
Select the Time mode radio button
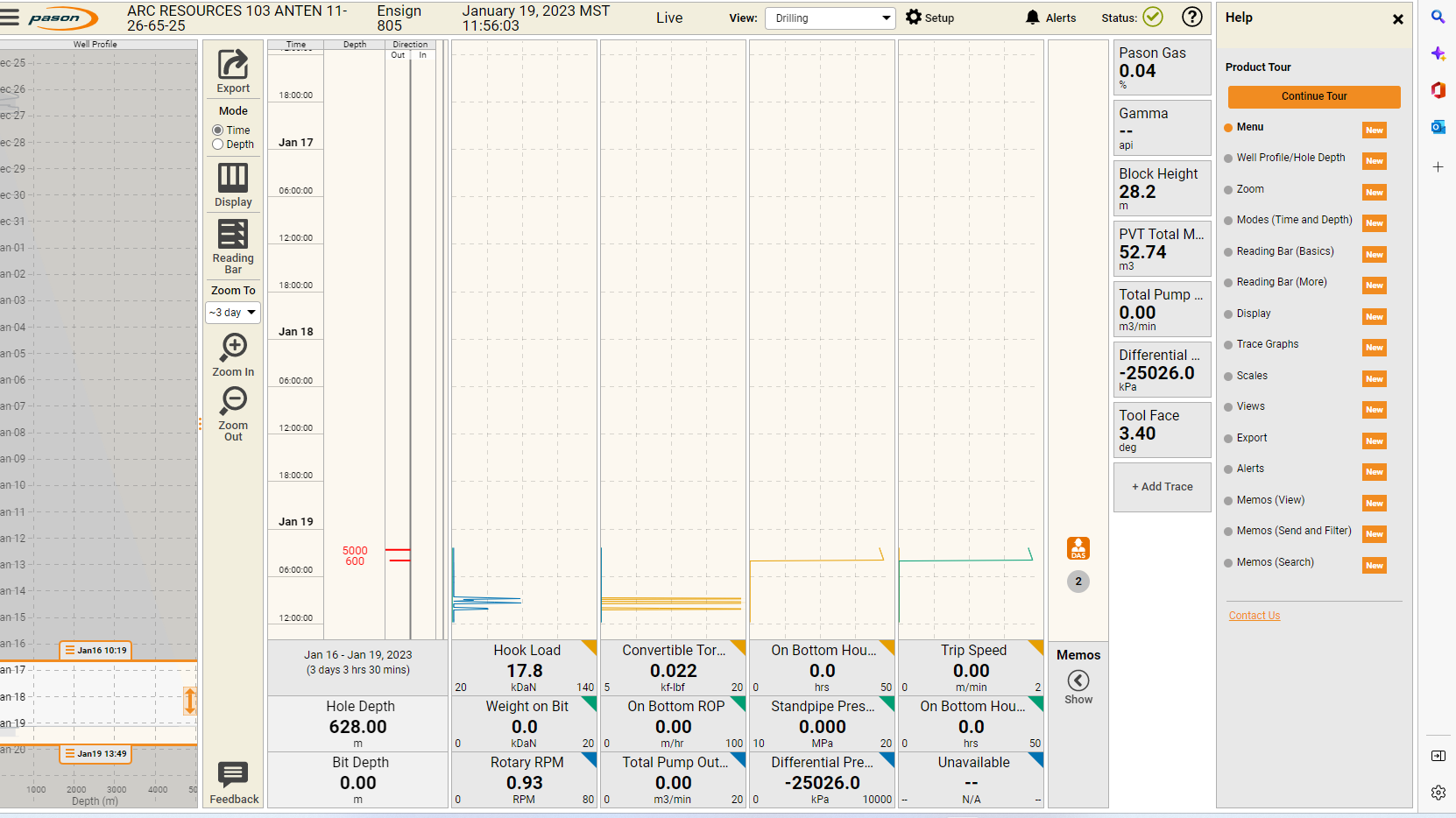coord(216,130)
